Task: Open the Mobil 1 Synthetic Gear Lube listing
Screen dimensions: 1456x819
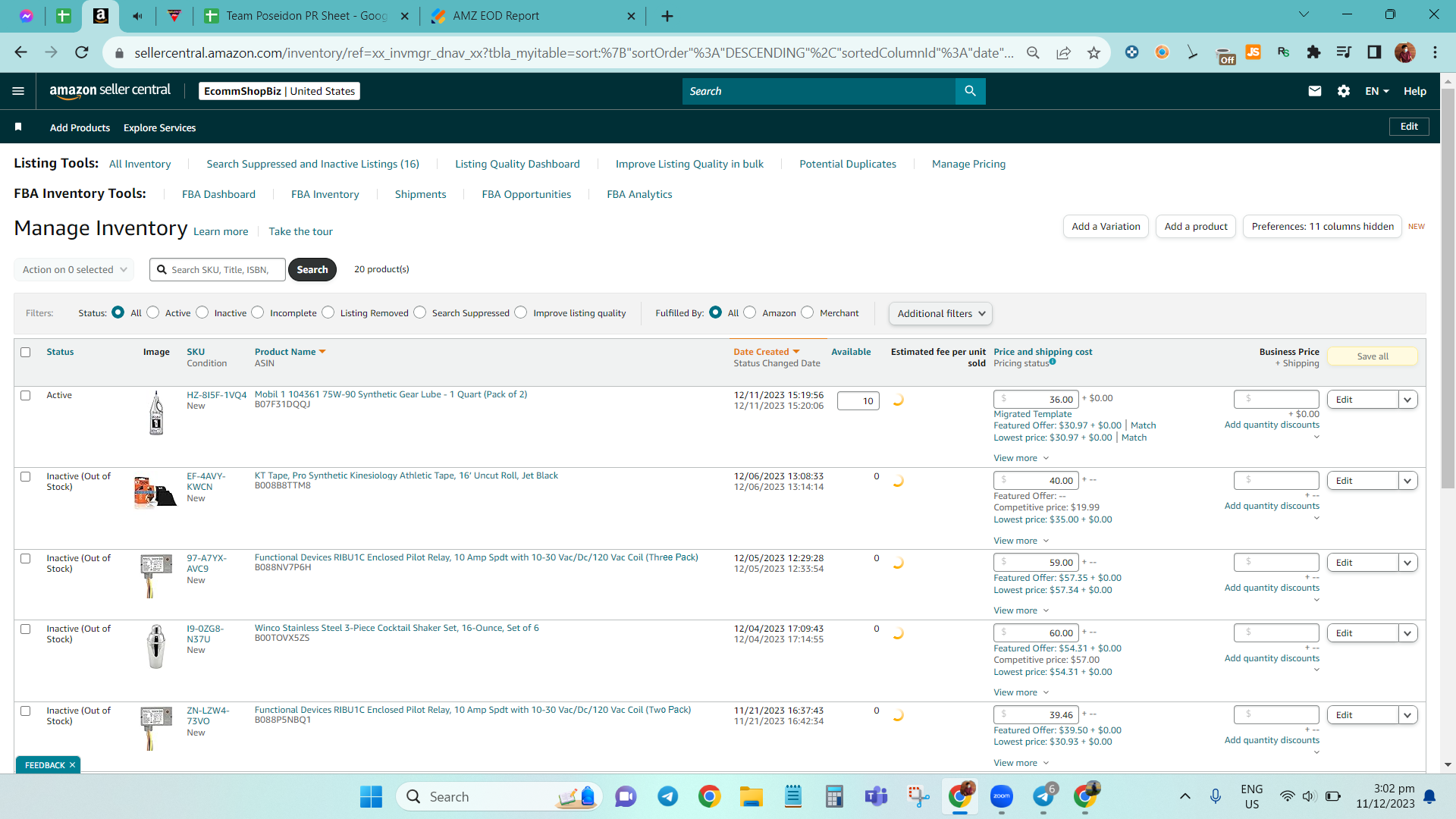Action: click(391, 394)
